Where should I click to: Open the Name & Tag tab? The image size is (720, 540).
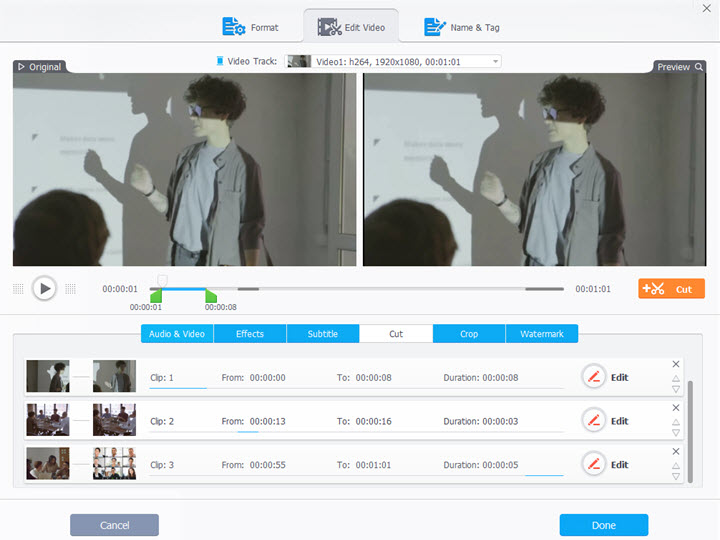click(x=461, y=27)
